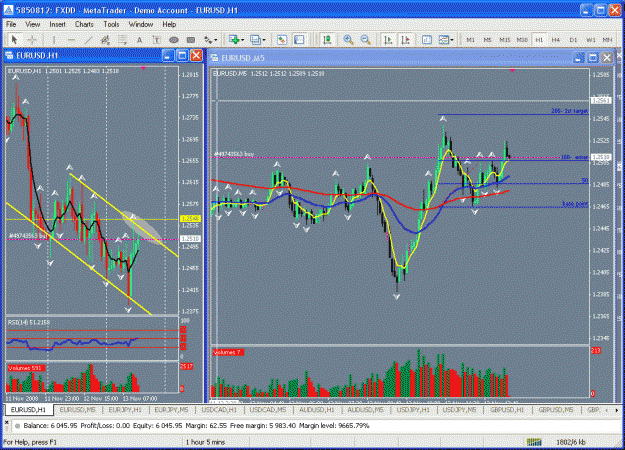Set timeframe to M30
625x450 pixels.
click(x=522, y=40)
